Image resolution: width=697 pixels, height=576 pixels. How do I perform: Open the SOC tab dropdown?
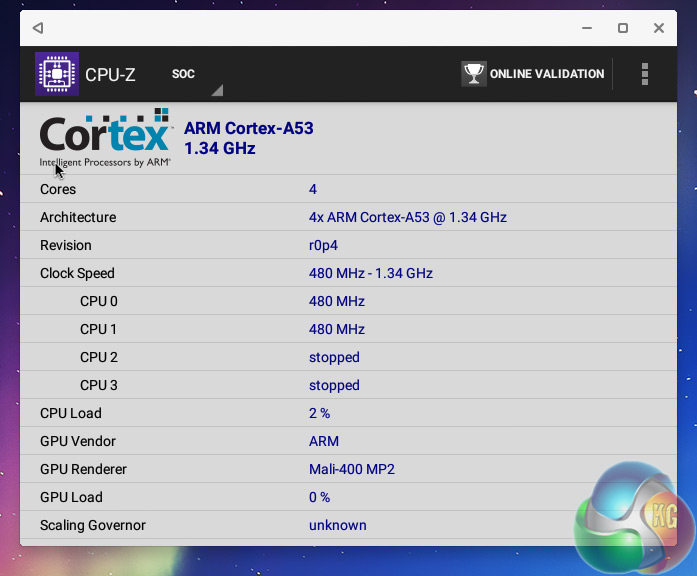[195, 75]
